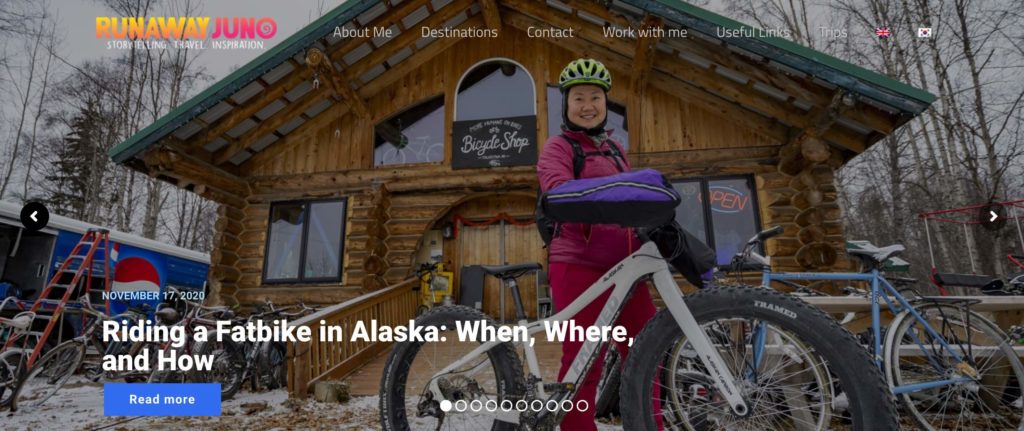Open the About Me menu item
Image resolution: width=1024 pixels, height=431 pixels.
[362, 32]
